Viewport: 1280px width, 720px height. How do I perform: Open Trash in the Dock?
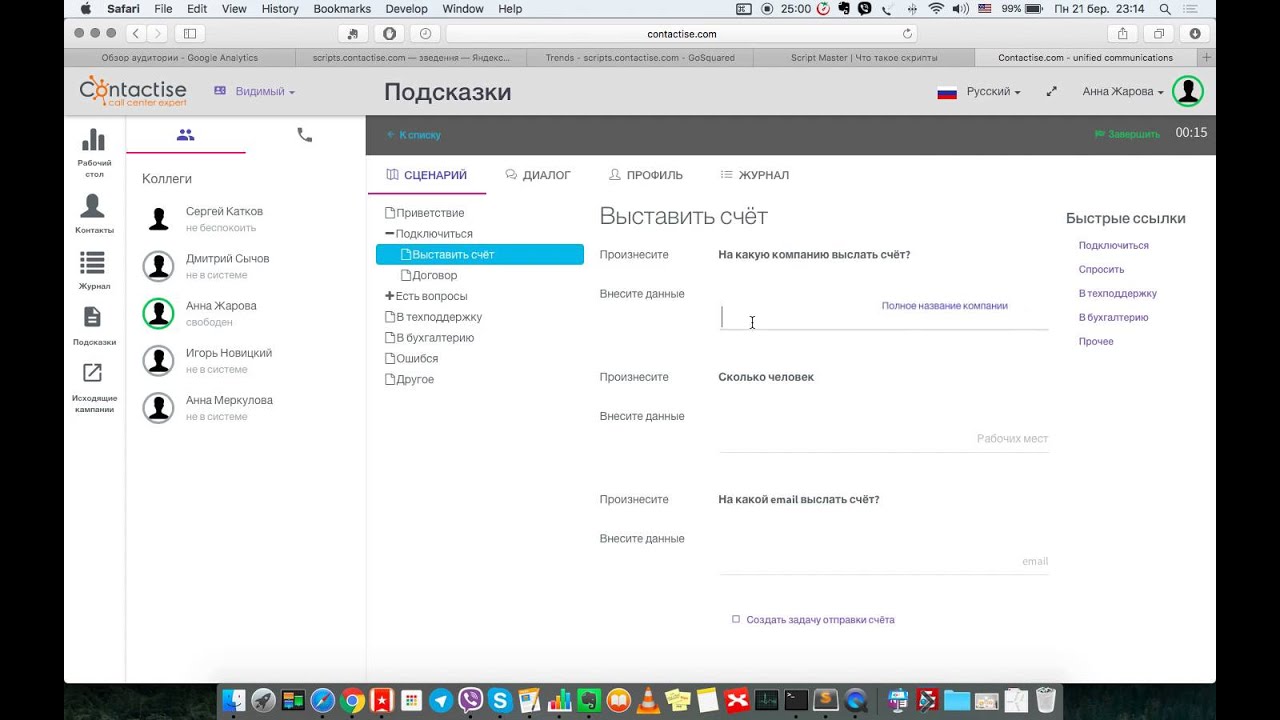(1046, 700)
